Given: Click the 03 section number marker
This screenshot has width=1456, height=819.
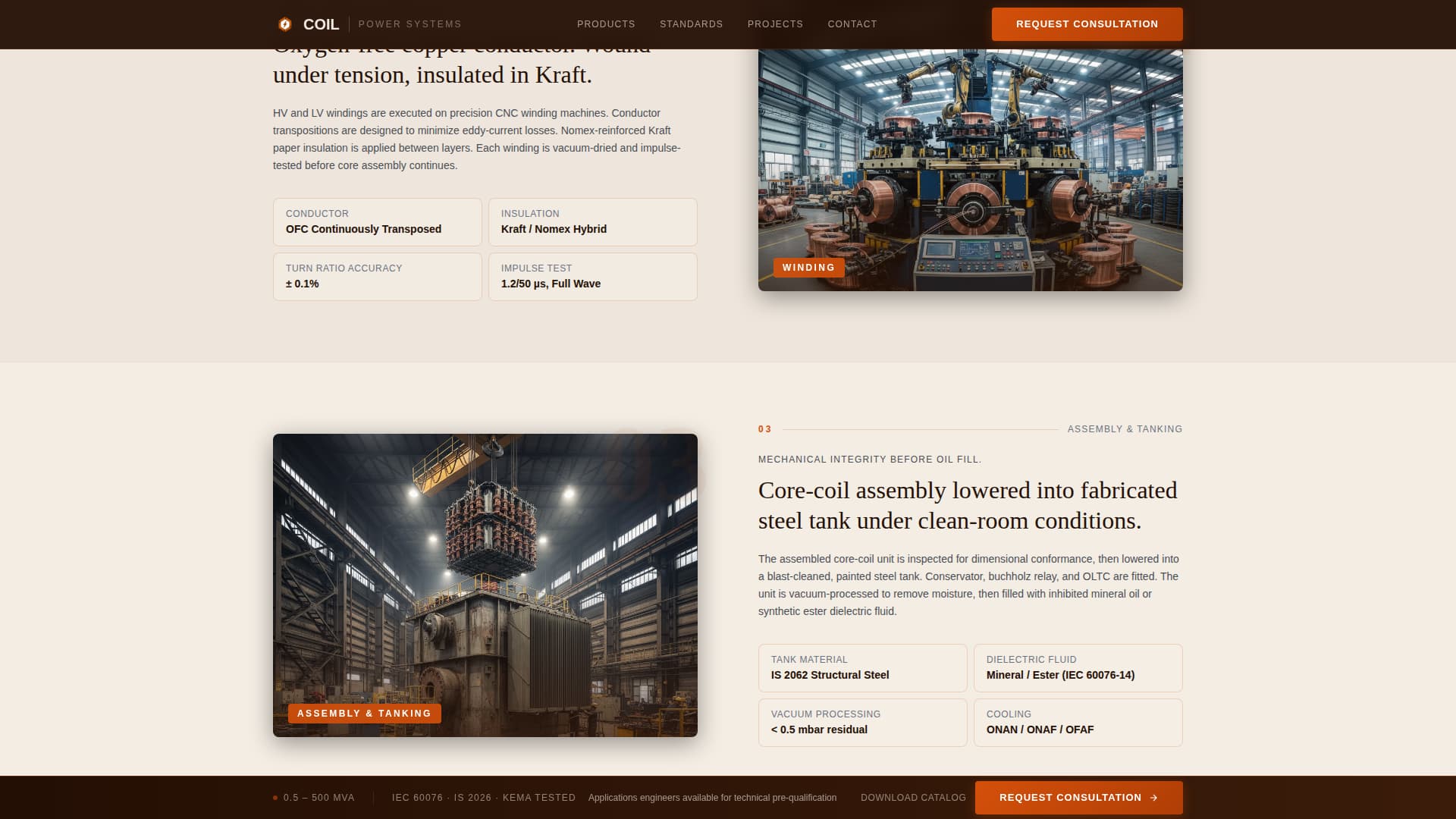Looking at the screenshot, I should (x=764, y=429).
